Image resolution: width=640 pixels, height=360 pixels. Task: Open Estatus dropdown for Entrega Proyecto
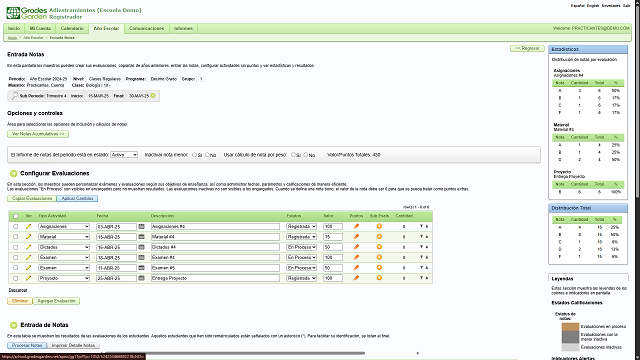[x=302, y=278]
